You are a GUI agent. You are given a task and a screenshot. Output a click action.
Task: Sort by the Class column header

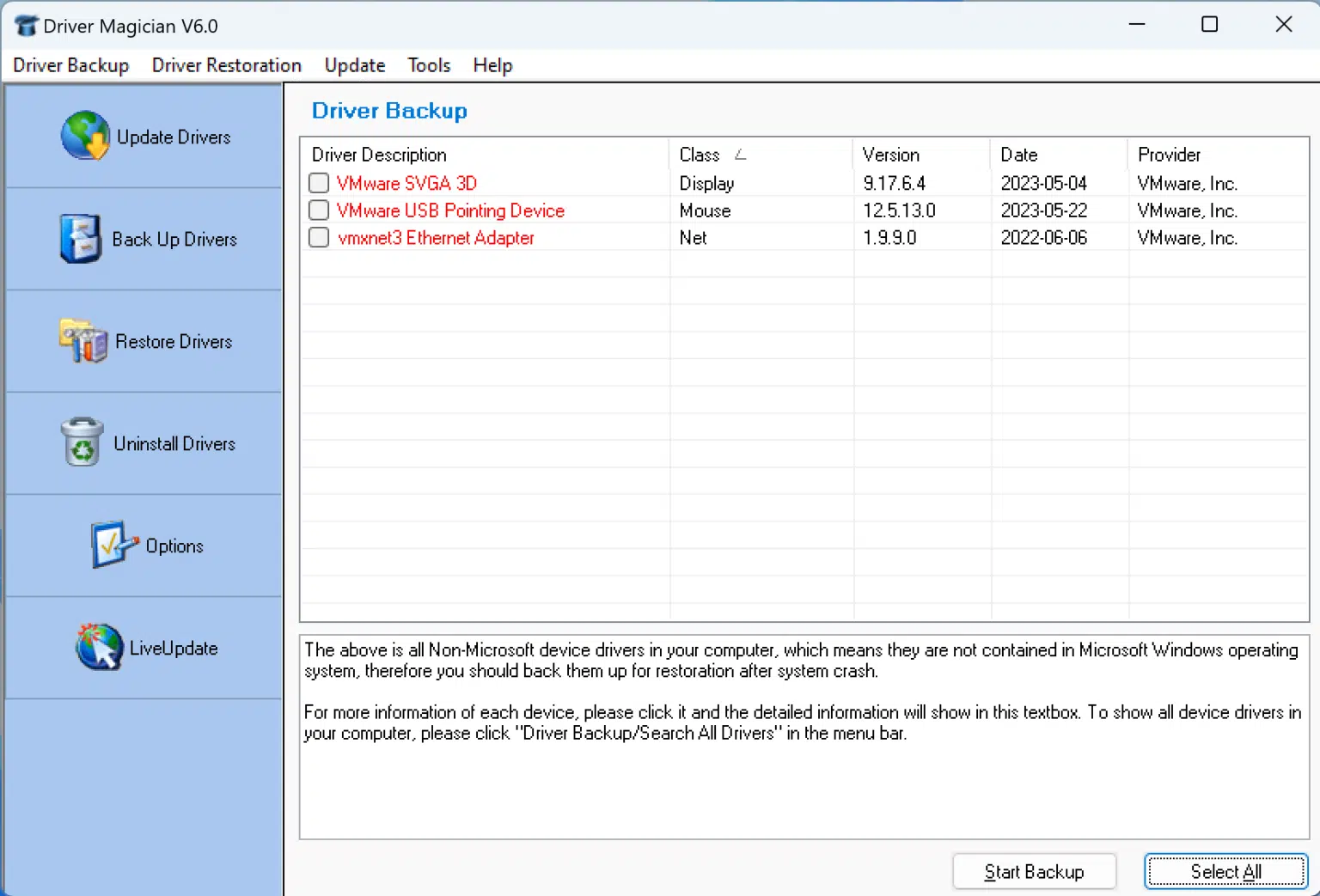[761, 155]
